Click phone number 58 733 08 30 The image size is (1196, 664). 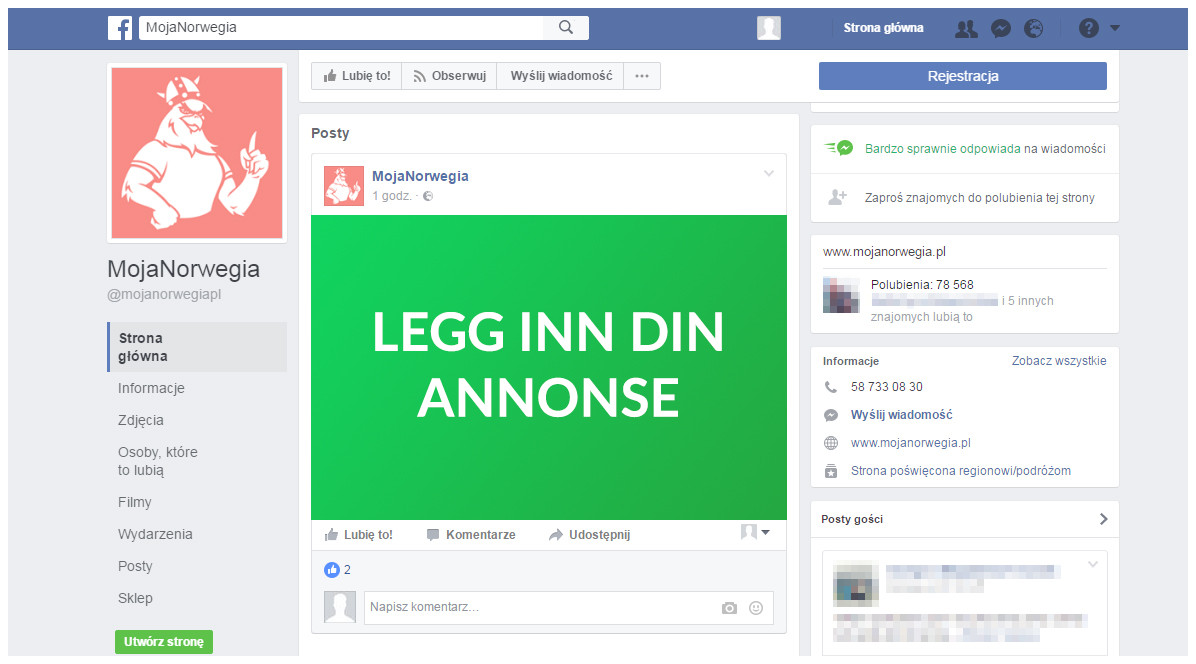[x=886, y=387]
